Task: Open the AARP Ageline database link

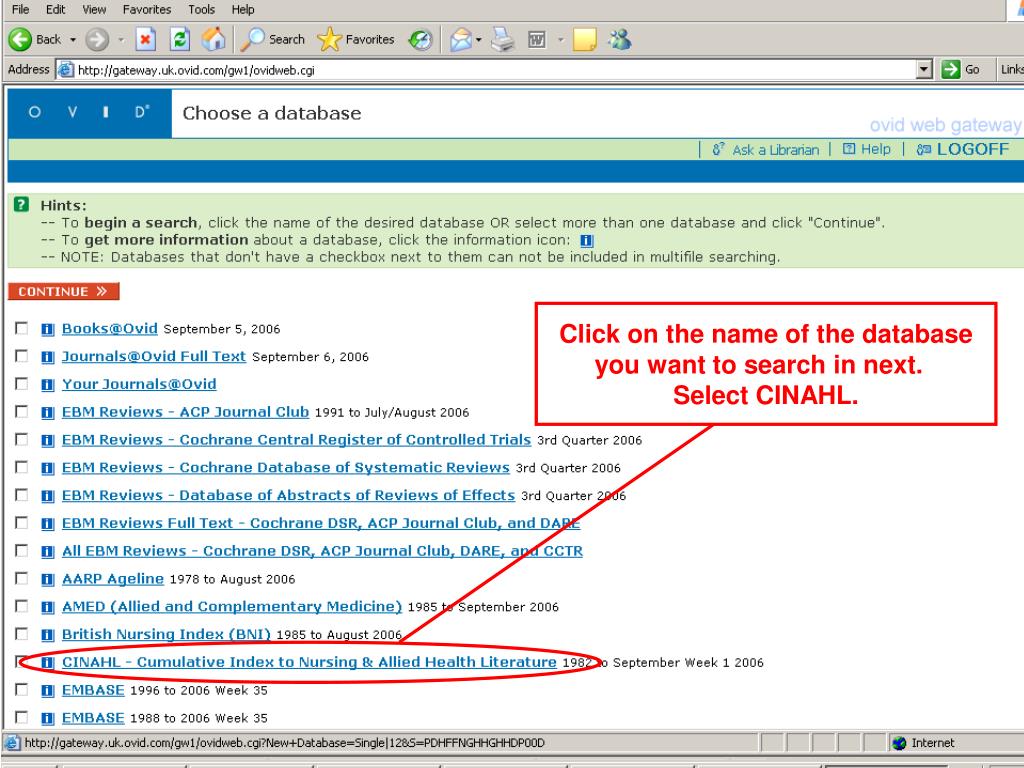Action: pyautogui.click(x=112, y=579)
